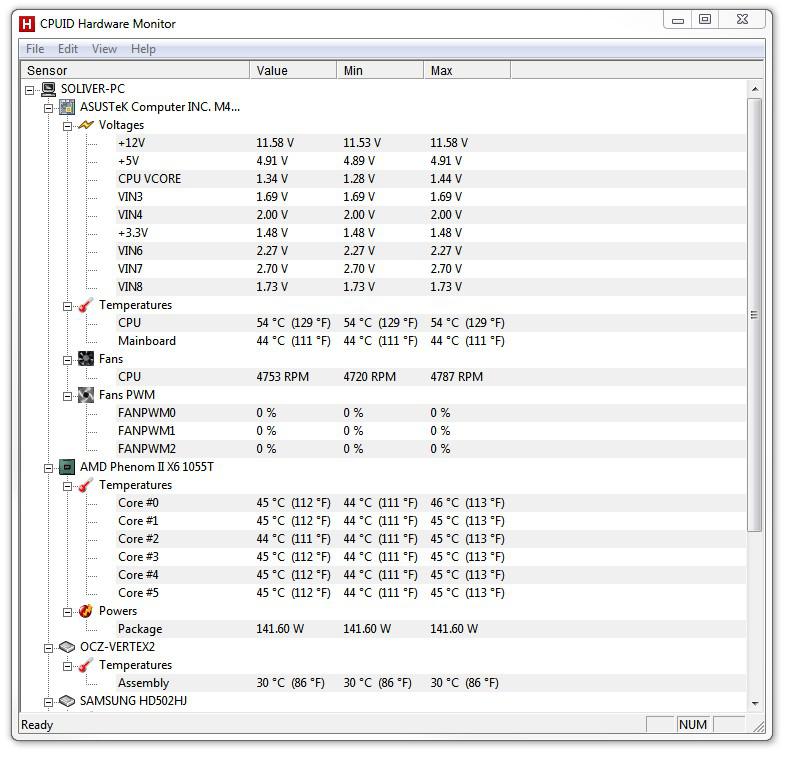787x760 pixels.
Task: Open the View menu
Action: point(104,49)
